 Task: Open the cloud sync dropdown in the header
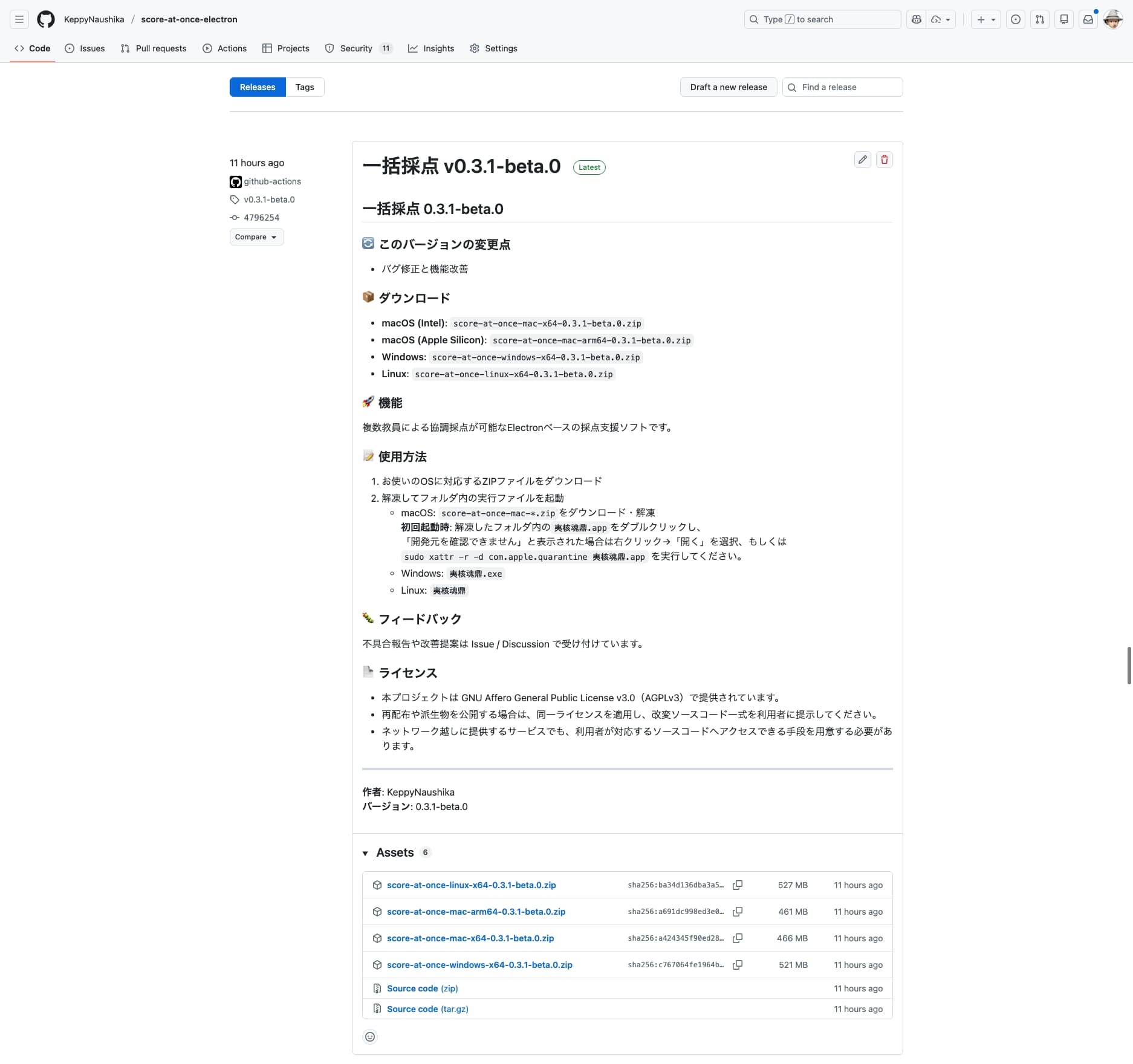[x=940, y=19]
